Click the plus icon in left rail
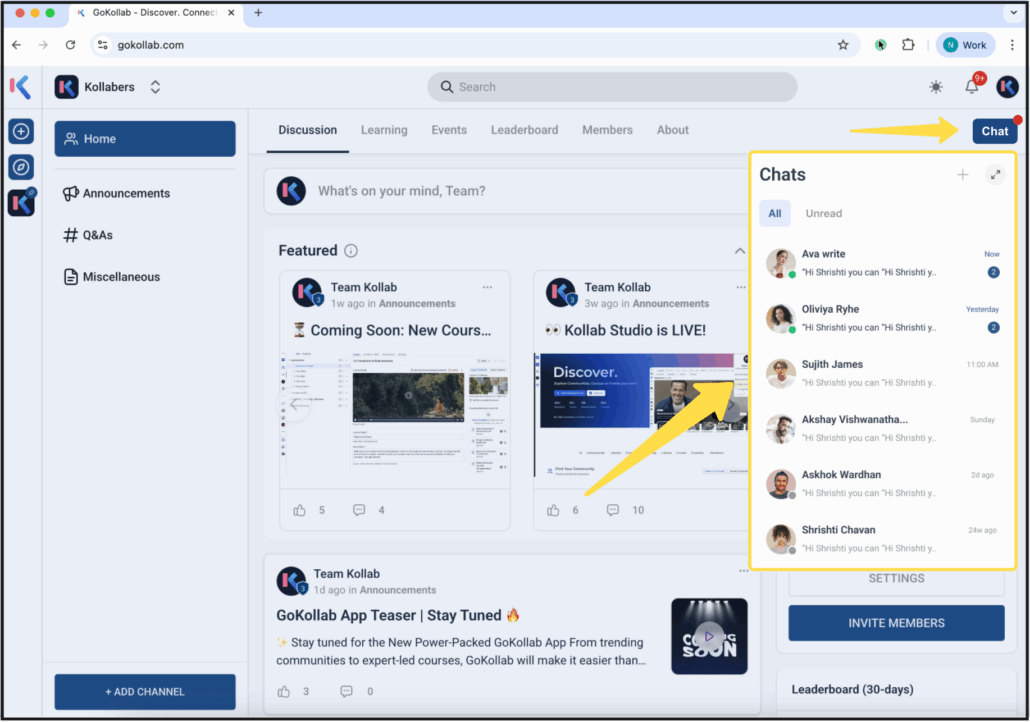 click(21, 131)
